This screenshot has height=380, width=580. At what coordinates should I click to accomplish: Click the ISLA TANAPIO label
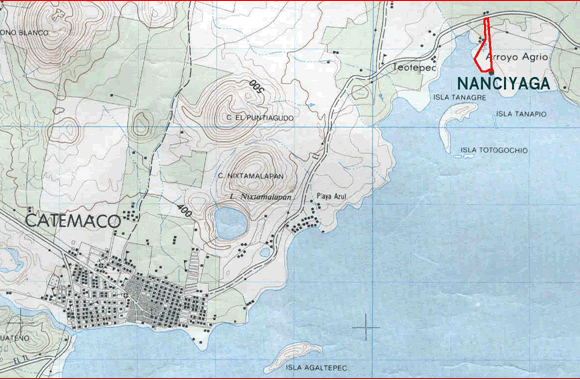click(x=521, y=114)
